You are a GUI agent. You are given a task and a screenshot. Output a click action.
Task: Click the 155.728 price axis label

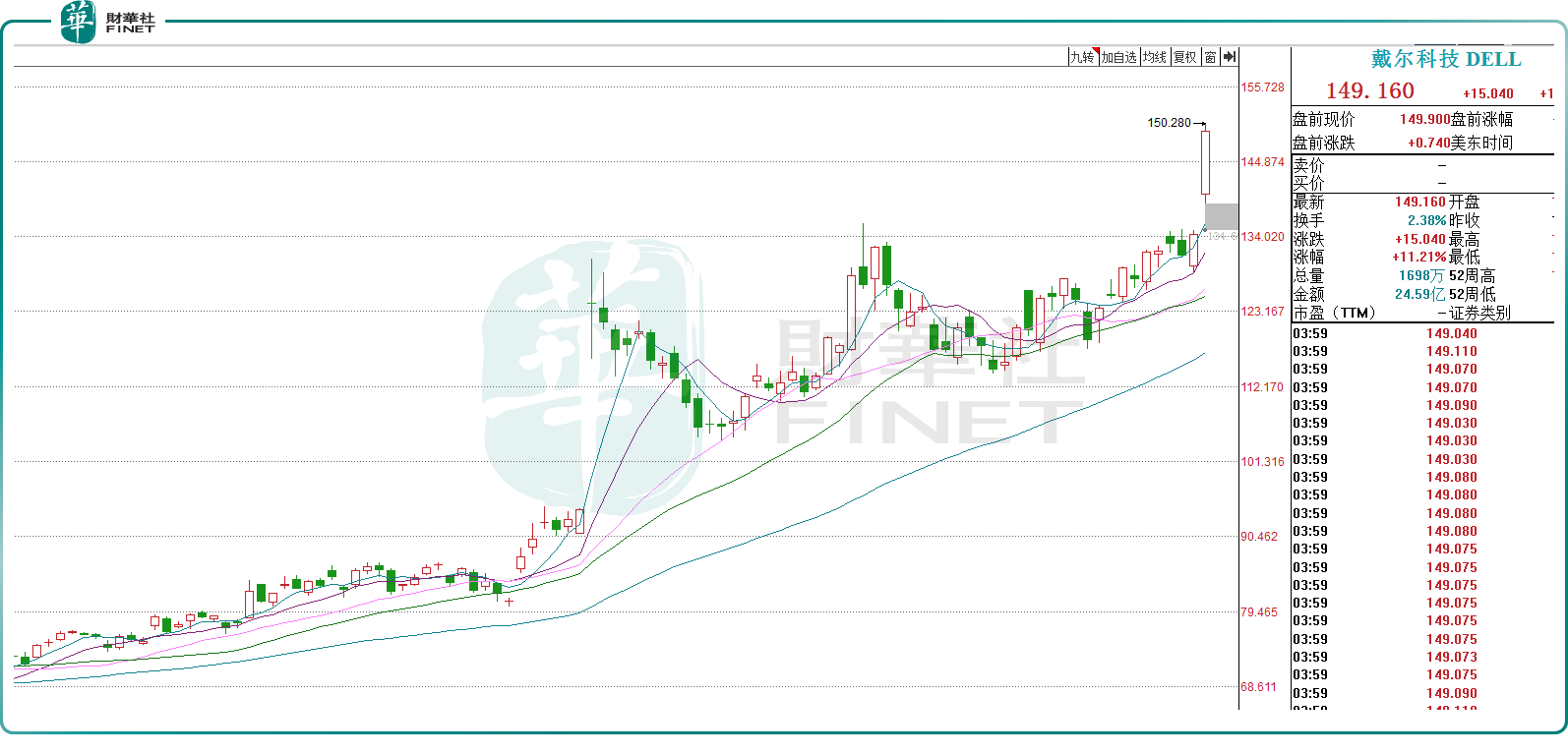1262,87
